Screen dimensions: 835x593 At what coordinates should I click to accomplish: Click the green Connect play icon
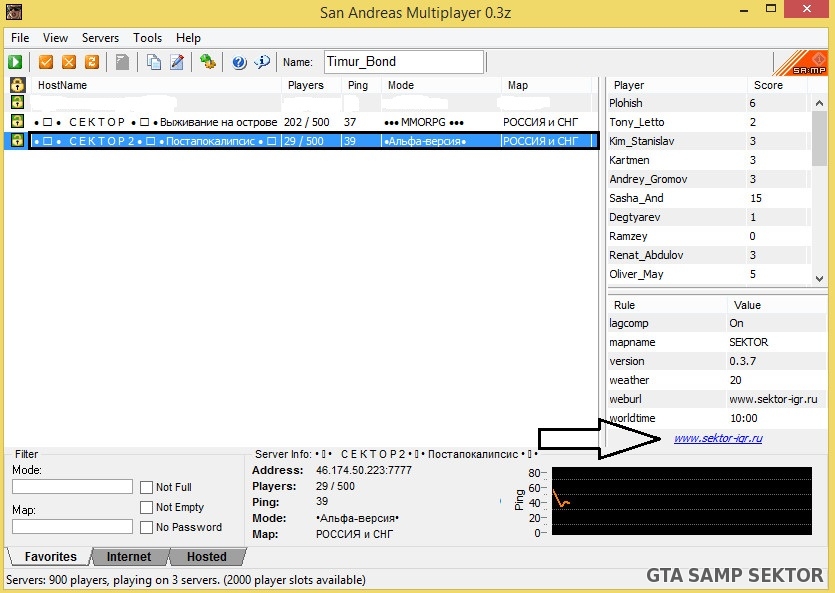pyautogui.click(x=16, y=62)
